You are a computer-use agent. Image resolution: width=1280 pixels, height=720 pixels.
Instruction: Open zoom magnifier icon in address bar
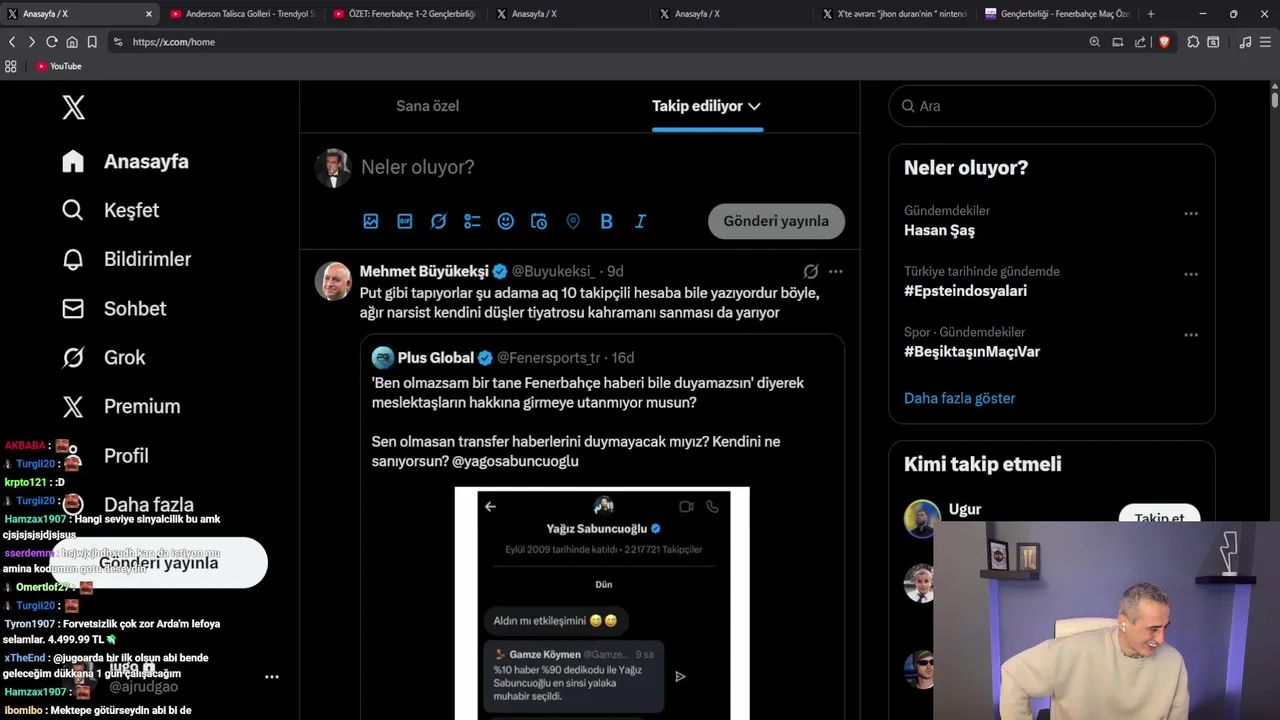click(1094, 42)
